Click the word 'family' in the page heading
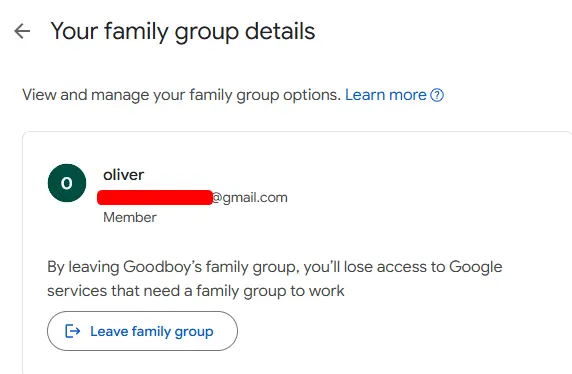Viewport: 572px width, 374px height. click(x=136, y=32)
